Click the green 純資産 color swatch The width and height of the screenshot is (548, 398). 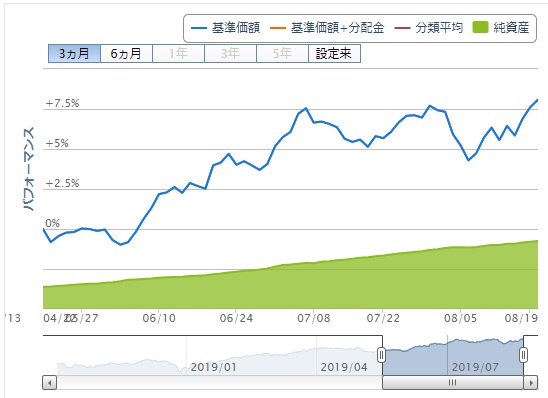[x=480, y=27]
